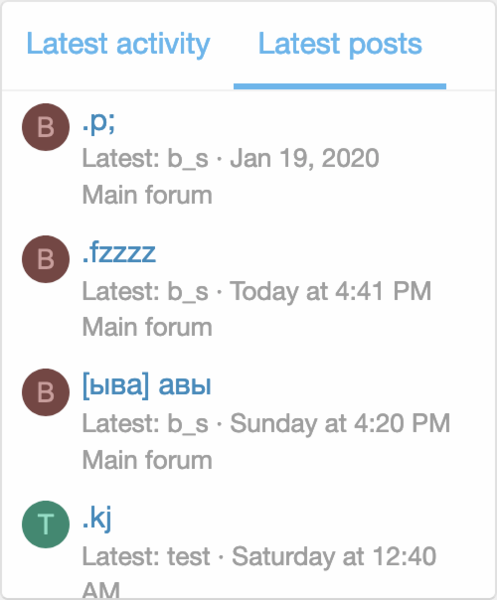The width and height of the screenshot is (497, 600).
Task: Select the Latest posts tab
Action: [x=340, y=44]
